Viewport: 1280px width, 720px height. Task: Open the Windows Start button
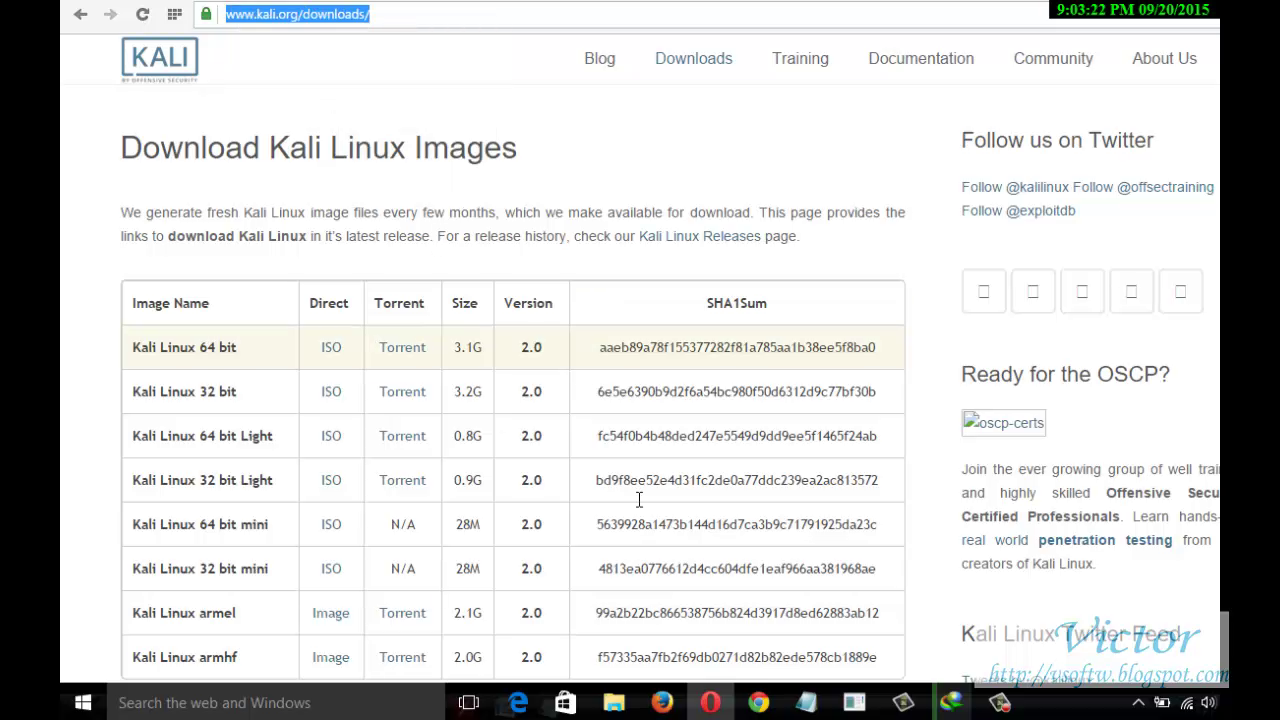tap(83, 702)
